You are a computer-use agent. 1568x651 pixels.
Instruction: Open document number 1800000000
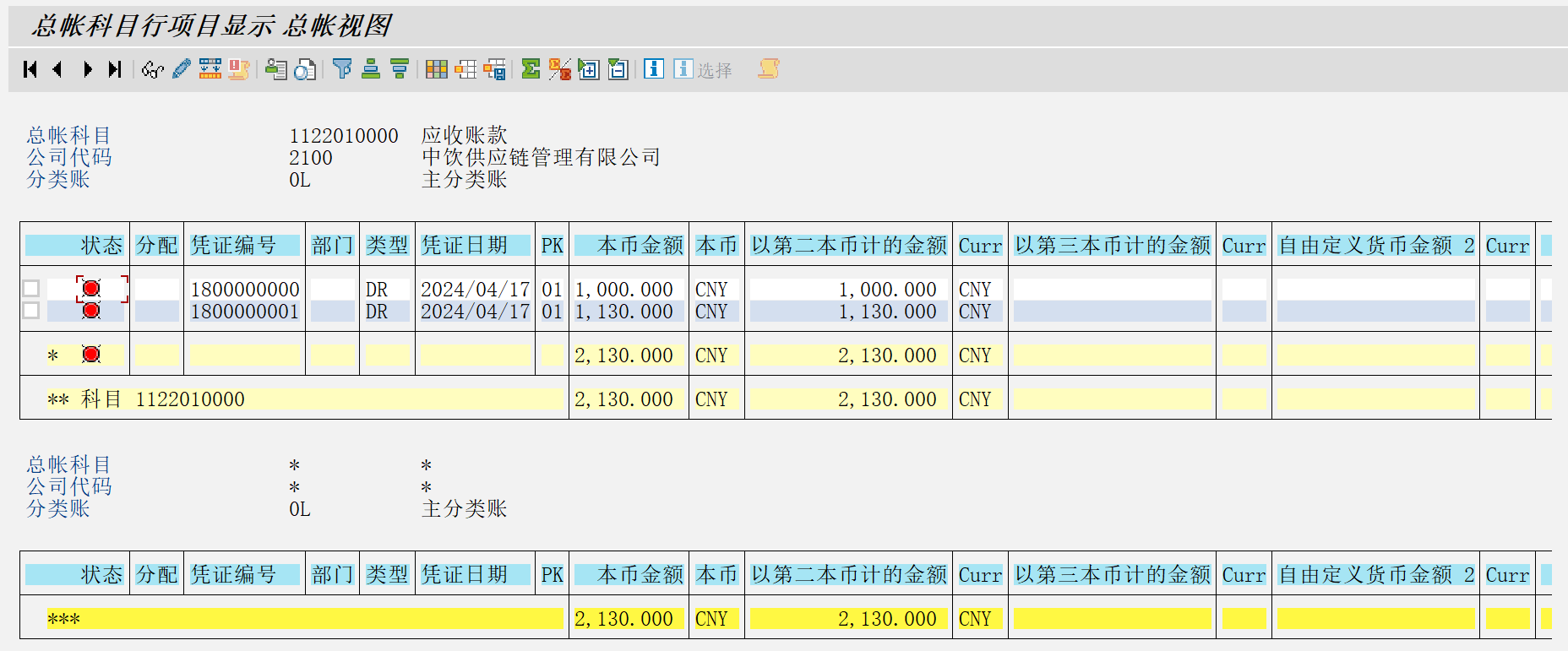(245, 290)
